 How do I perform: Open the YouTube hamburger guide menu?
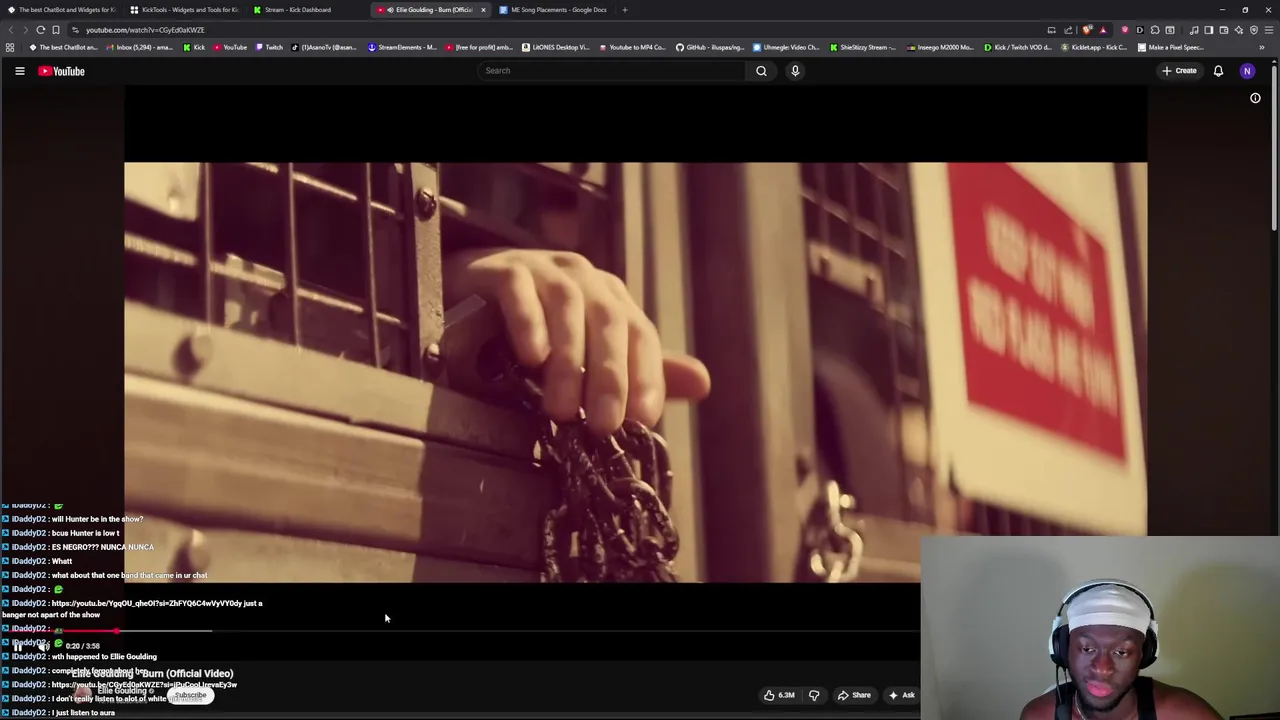(x=19, y=71)
